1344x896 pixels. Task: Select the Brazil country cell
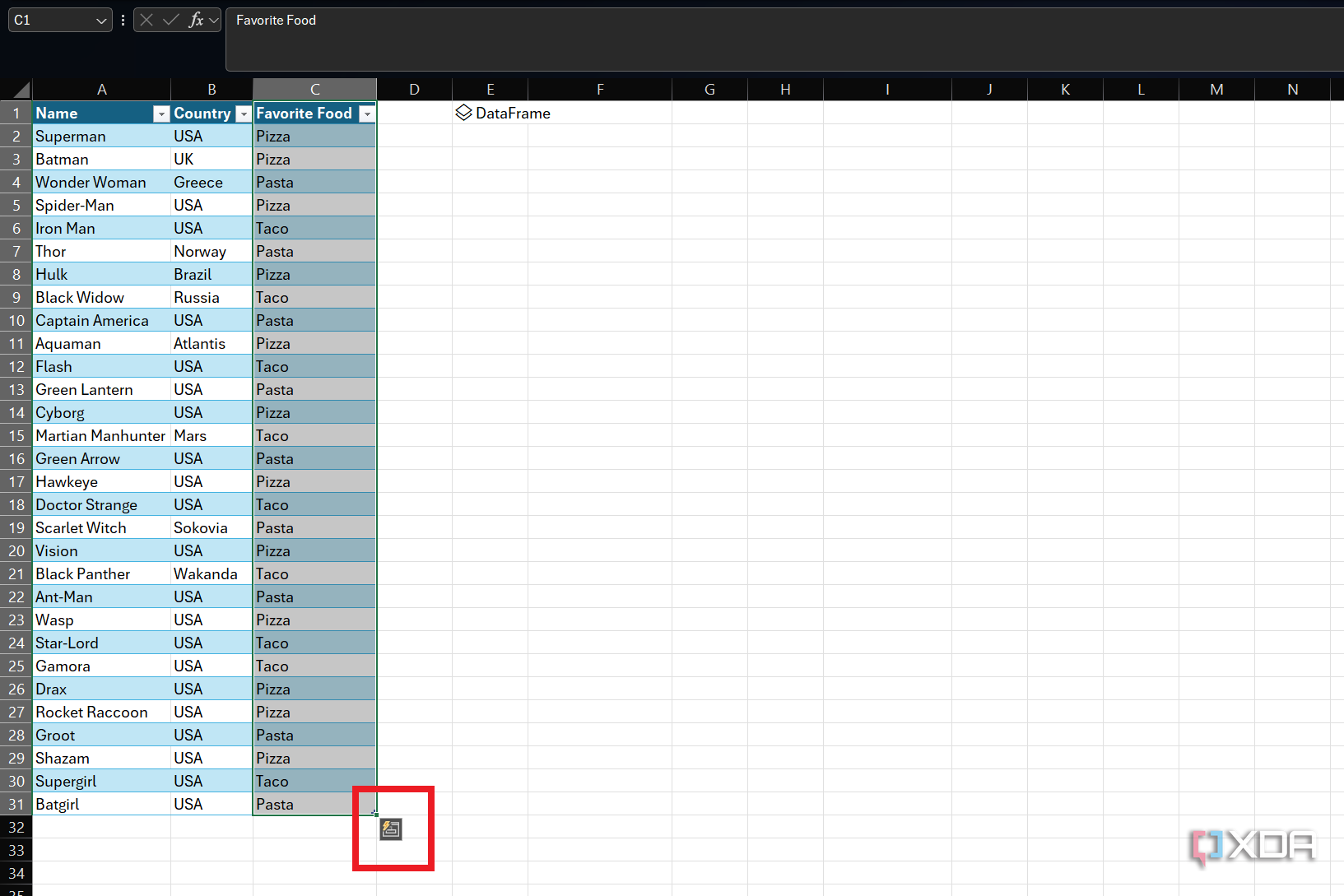point(212,274)
